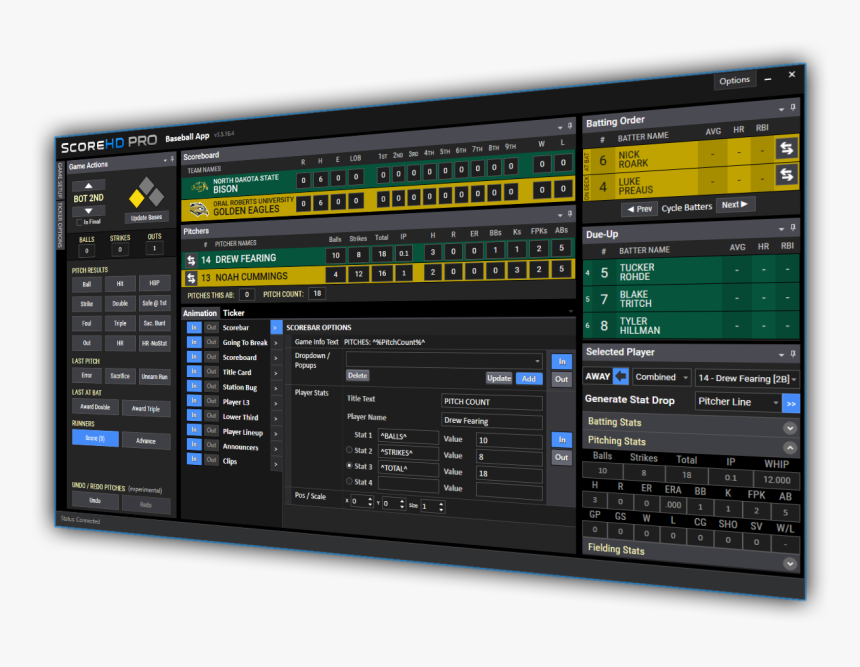Switch to the Ticker tab

pos(233,313)
